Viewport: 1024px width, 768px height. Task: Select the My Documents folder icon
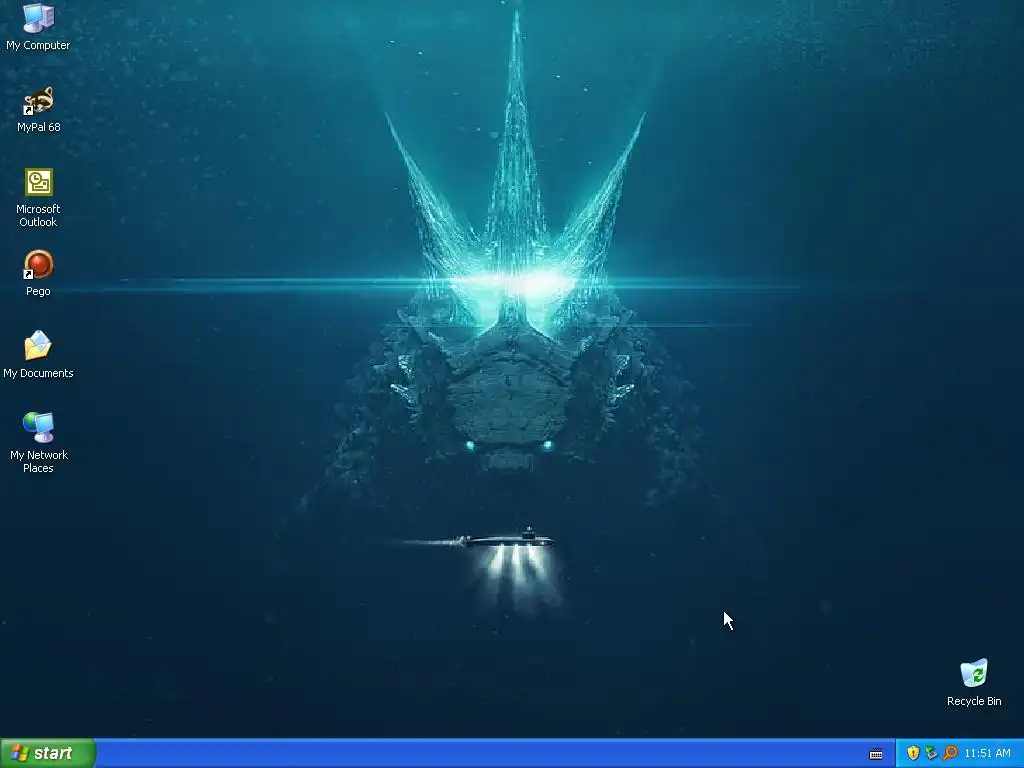click(x=38, y=355)
